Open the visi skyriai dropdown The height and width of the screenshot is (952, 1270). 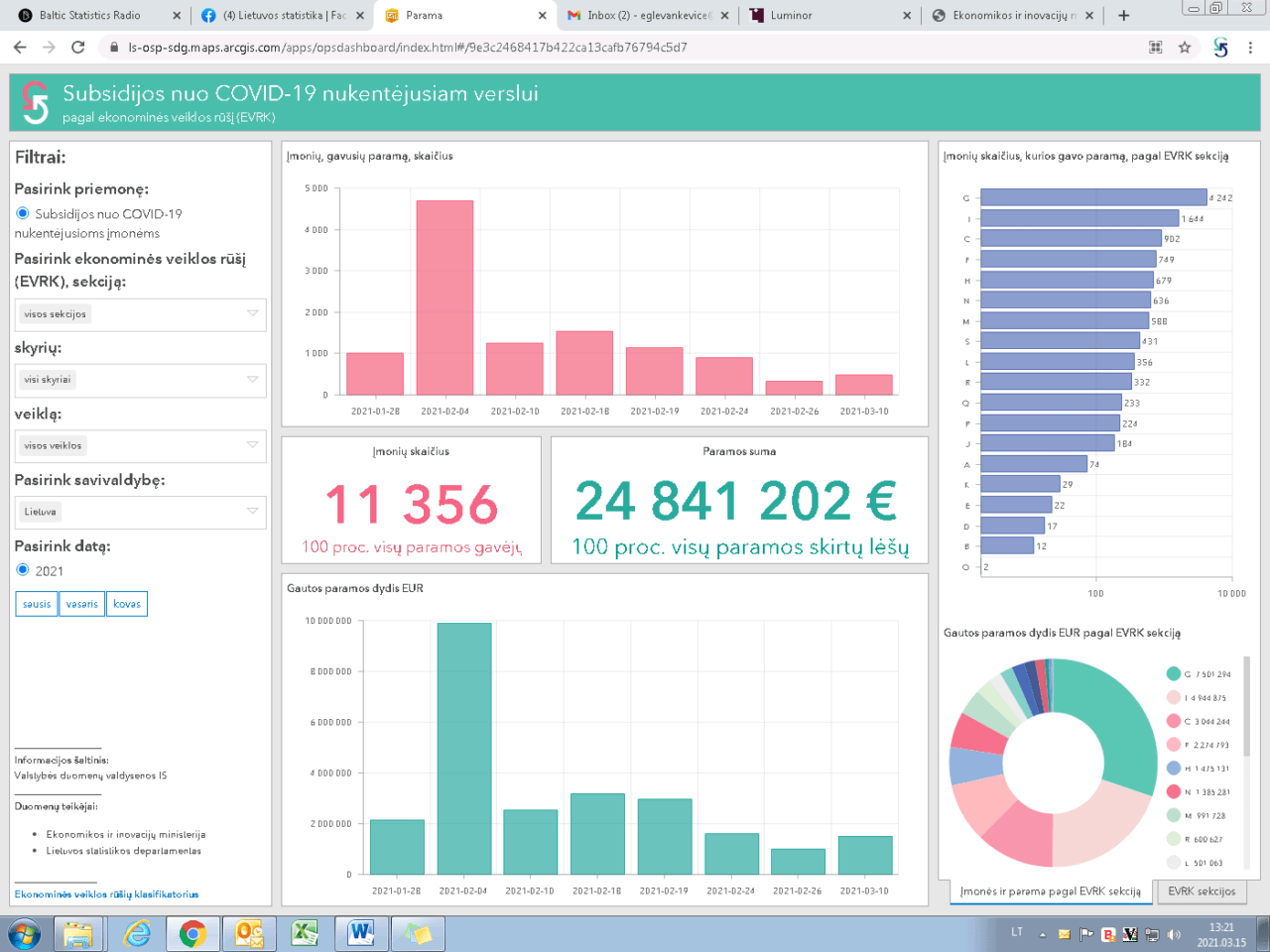140,380
